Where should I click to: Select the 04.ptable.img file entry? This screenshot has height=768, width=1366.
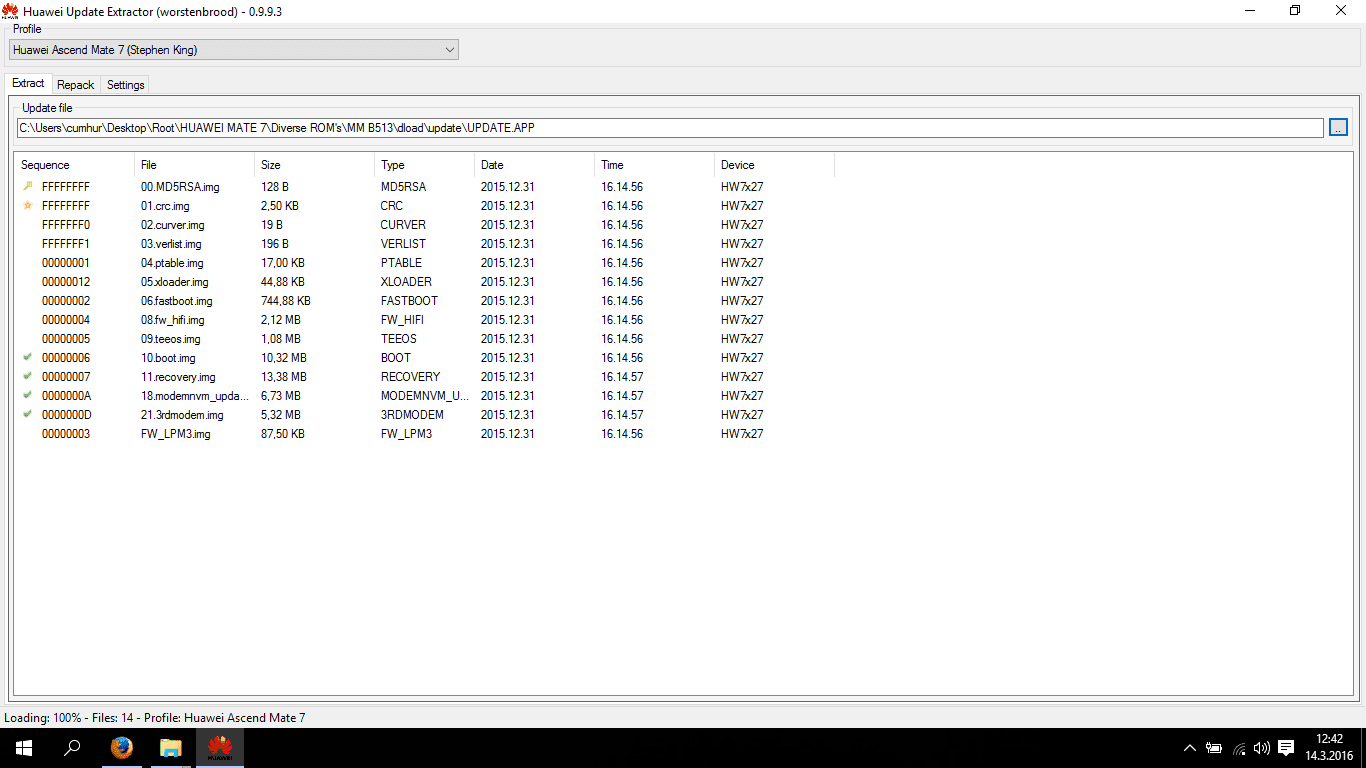coord(172,263)
